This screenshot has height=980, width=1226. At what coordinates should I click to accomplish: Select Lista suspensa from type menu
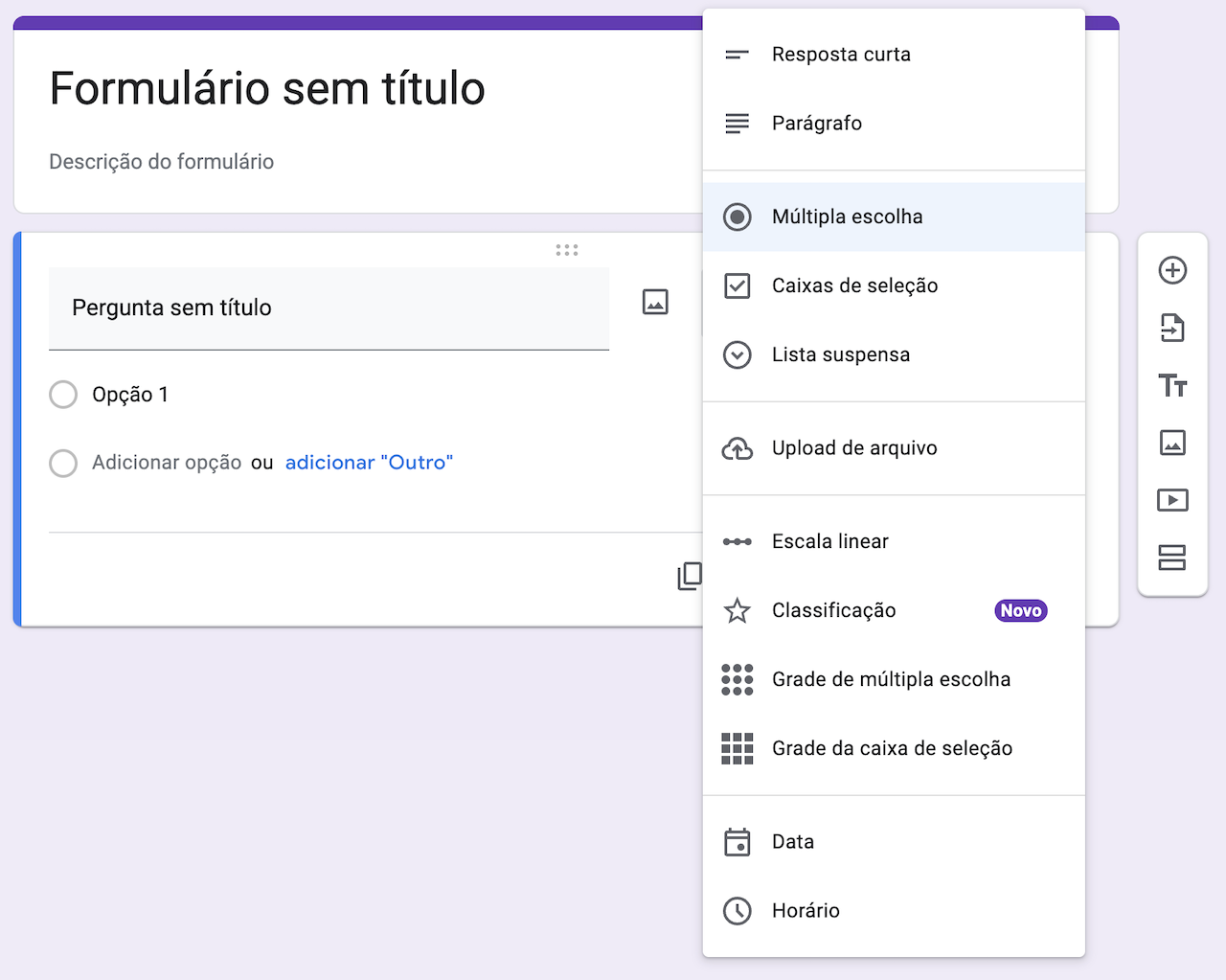[x=841, y=354]
